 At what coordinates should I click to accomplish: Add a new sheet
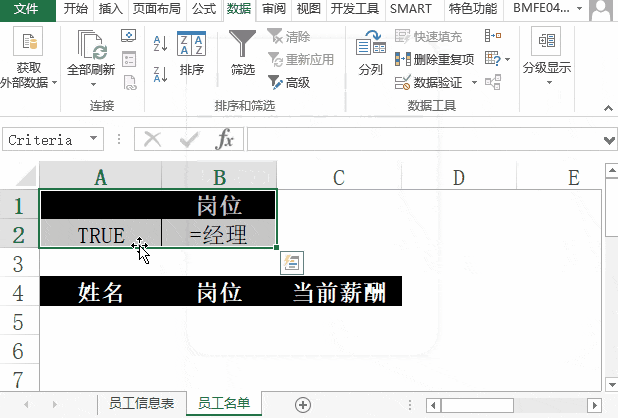303,405
